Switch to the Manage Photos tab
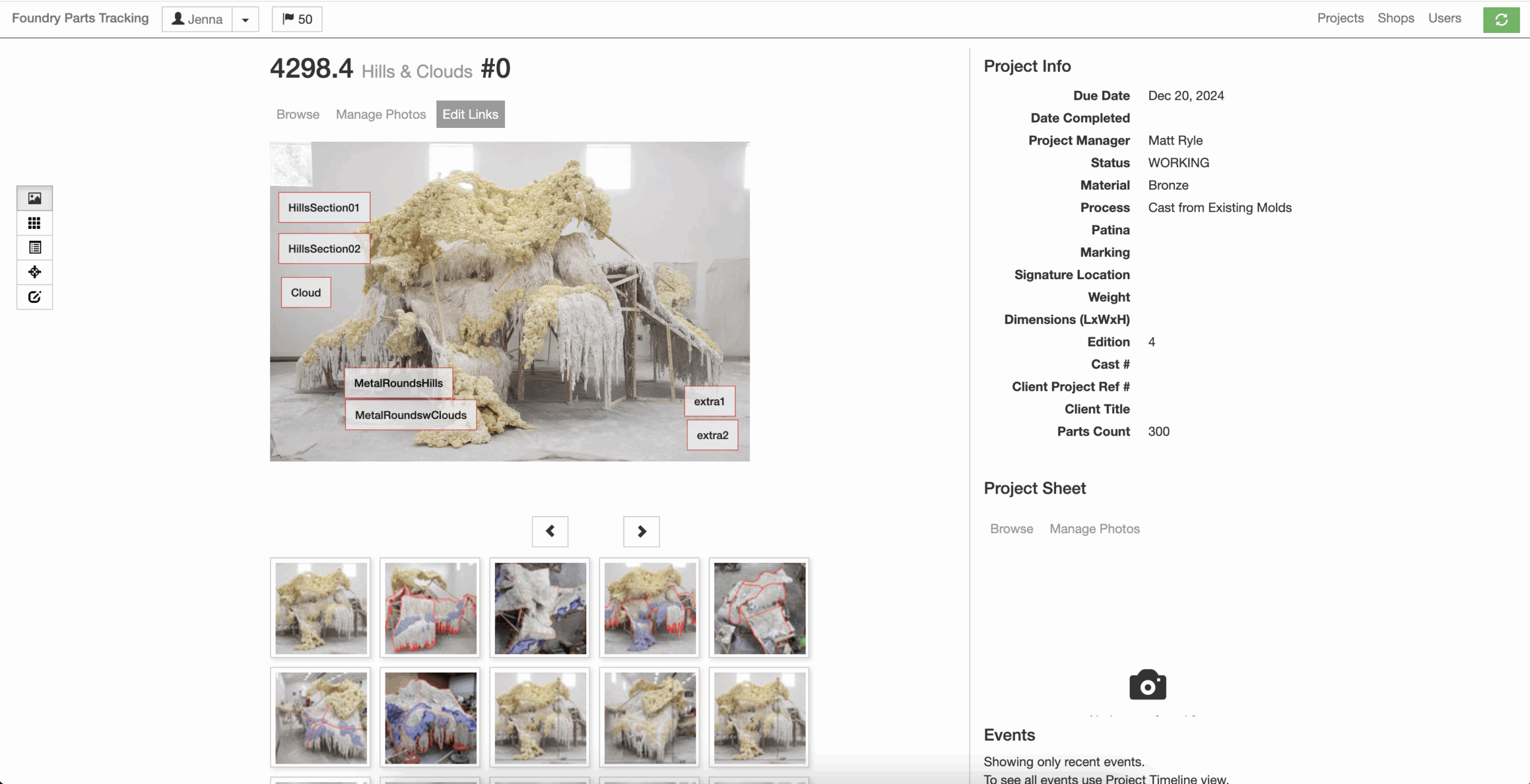 381,114
